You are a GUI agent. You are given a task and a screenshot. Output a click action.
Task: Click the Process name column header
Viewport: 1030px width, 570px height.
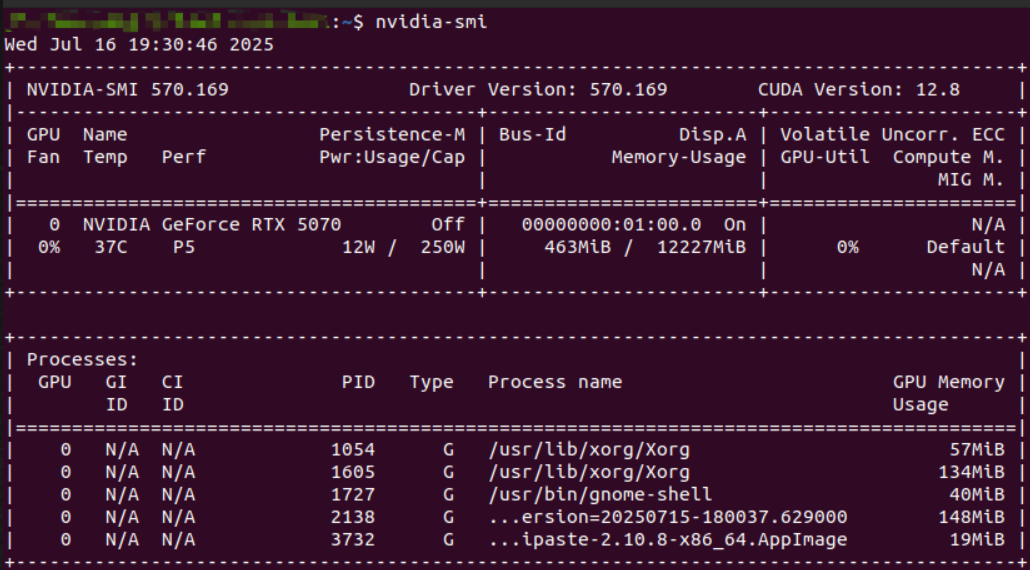[x=554, y=382]
